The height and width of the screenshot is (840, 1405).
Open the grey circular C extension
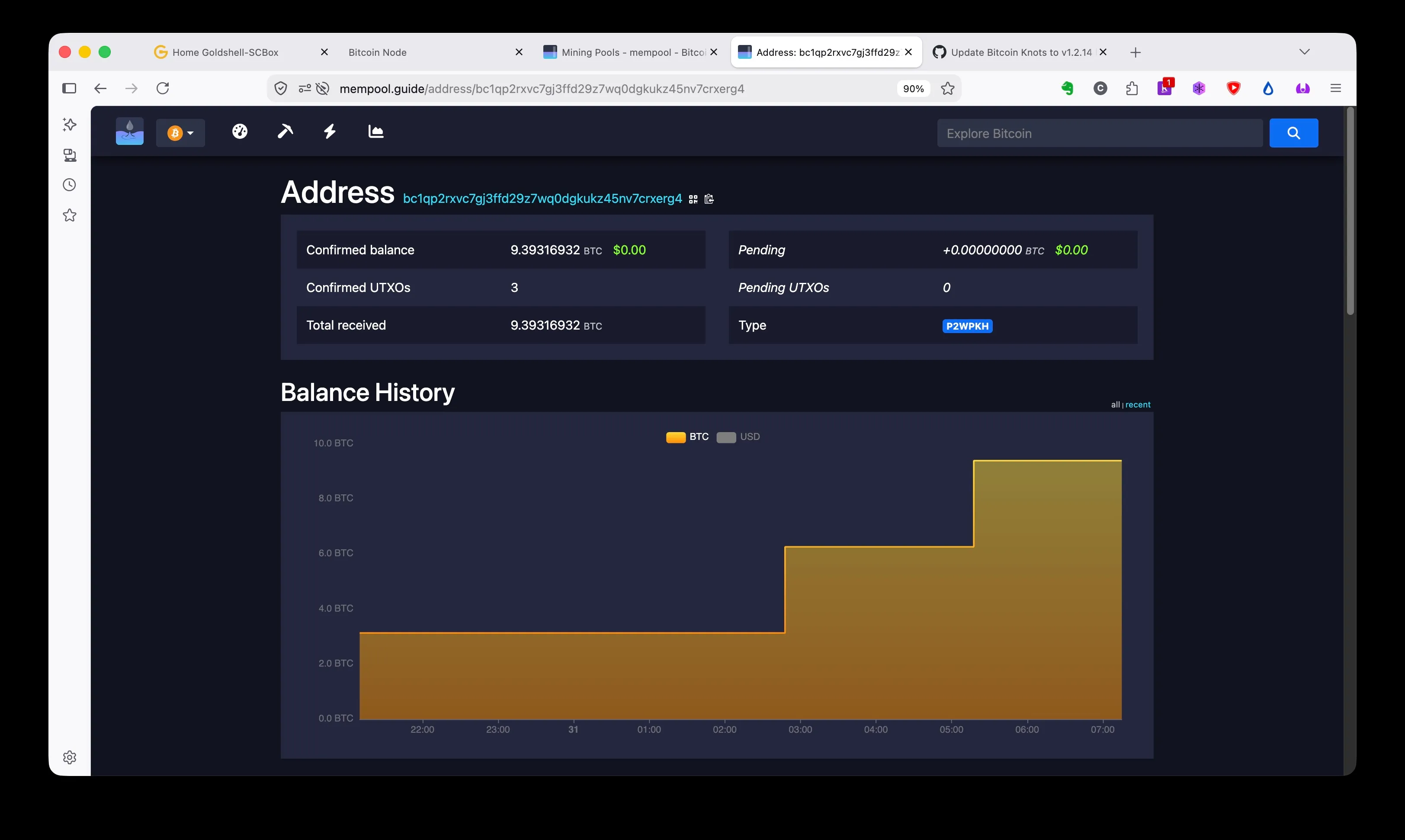point(1100,88)
